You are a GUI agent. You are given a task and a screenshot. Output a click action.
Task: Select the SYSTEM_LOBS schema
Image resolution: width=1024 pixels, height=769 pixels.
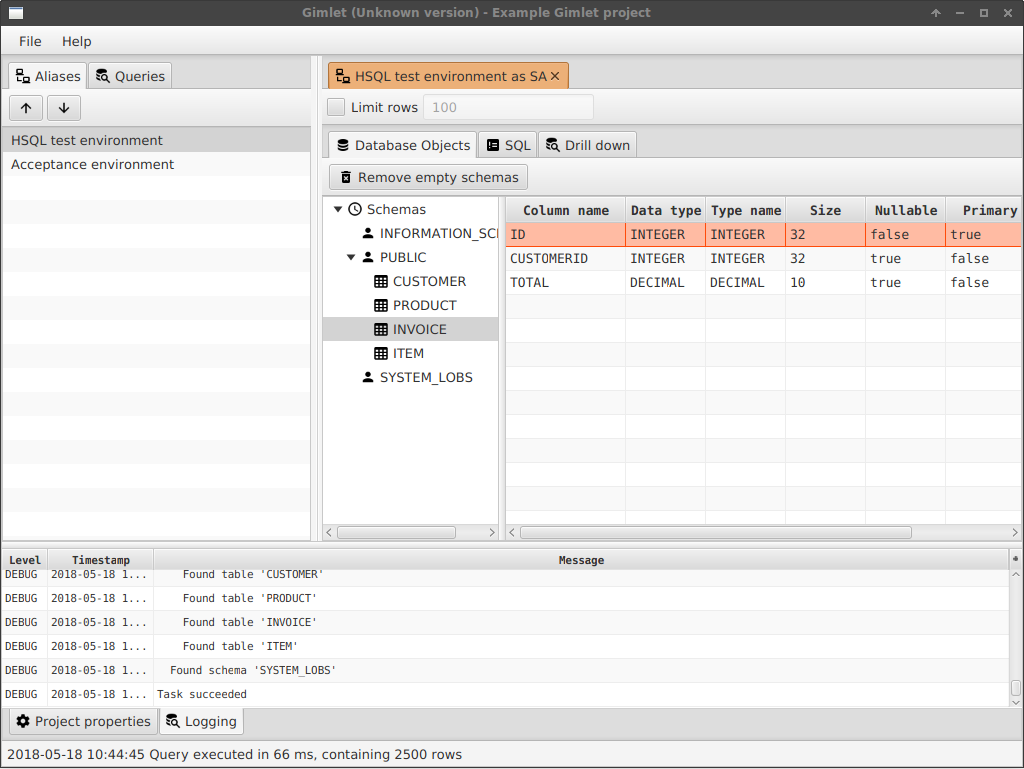[x=426, y=377]
